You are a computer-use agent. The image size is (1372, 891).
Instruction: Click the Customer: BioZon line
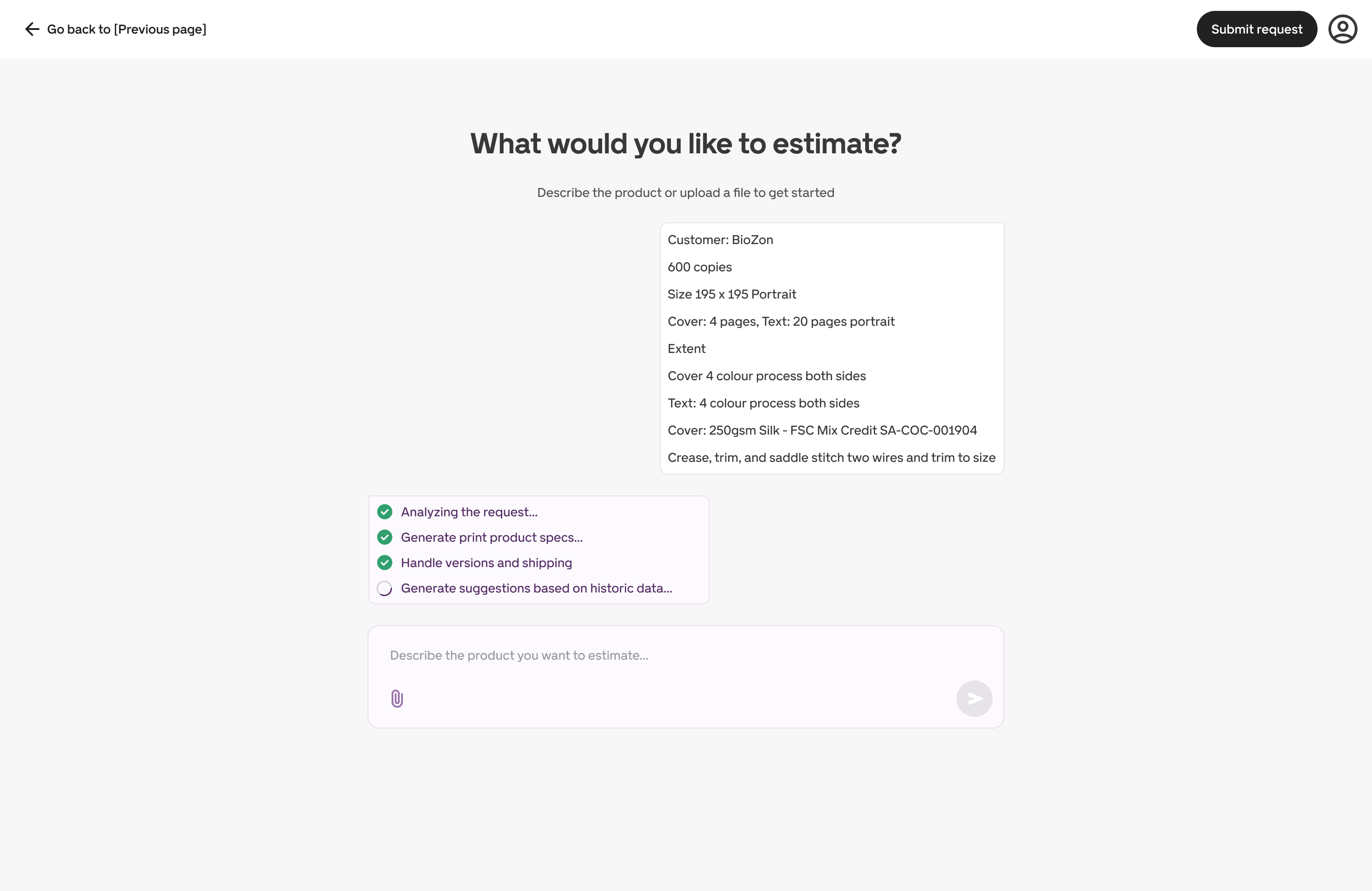(x=720, y=240)
